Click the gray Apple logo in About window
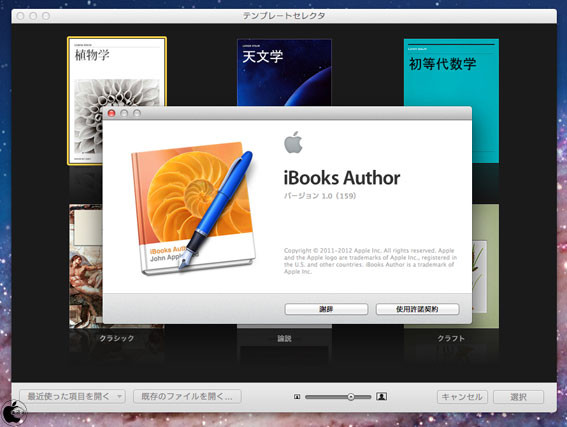 click(x=293, y=142)
